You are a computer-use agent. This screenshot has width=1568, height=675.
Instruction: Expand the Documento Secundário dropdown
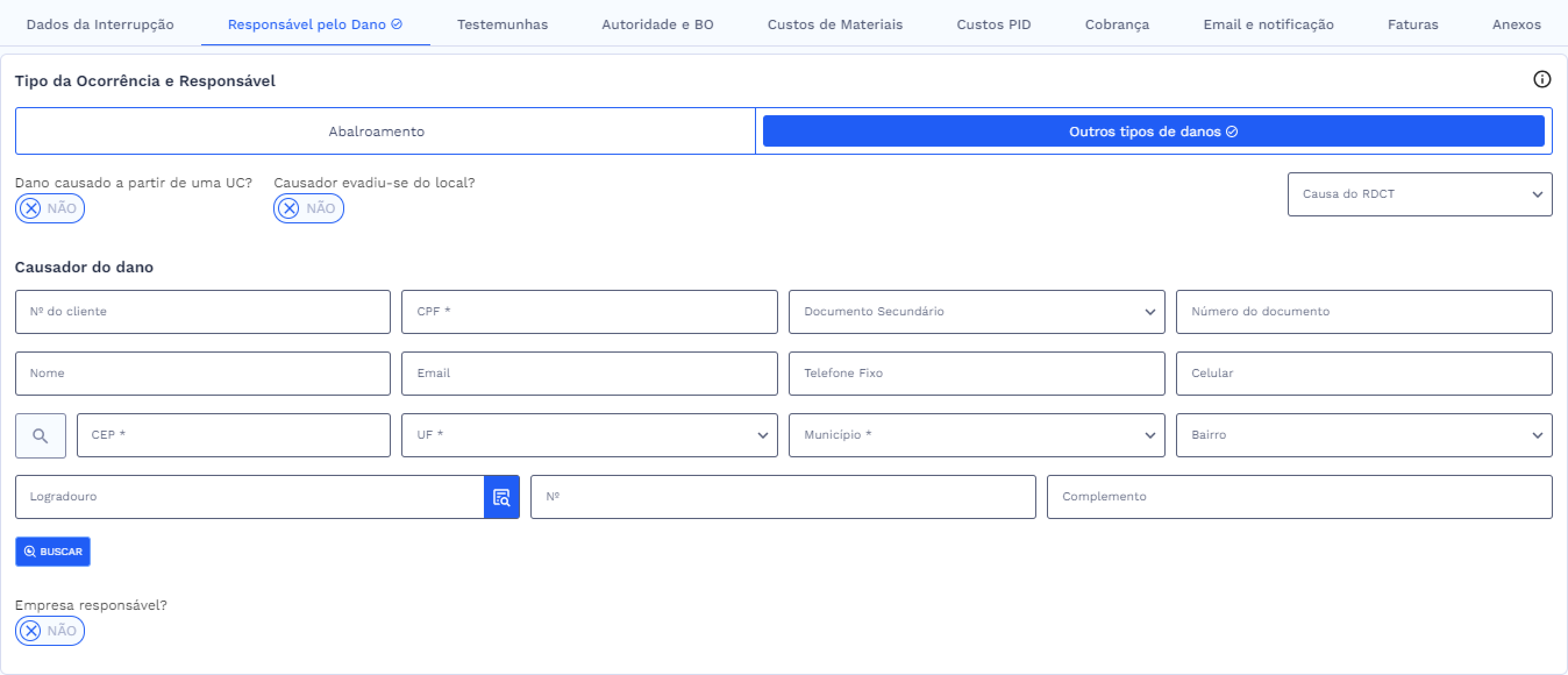(976, 312)
